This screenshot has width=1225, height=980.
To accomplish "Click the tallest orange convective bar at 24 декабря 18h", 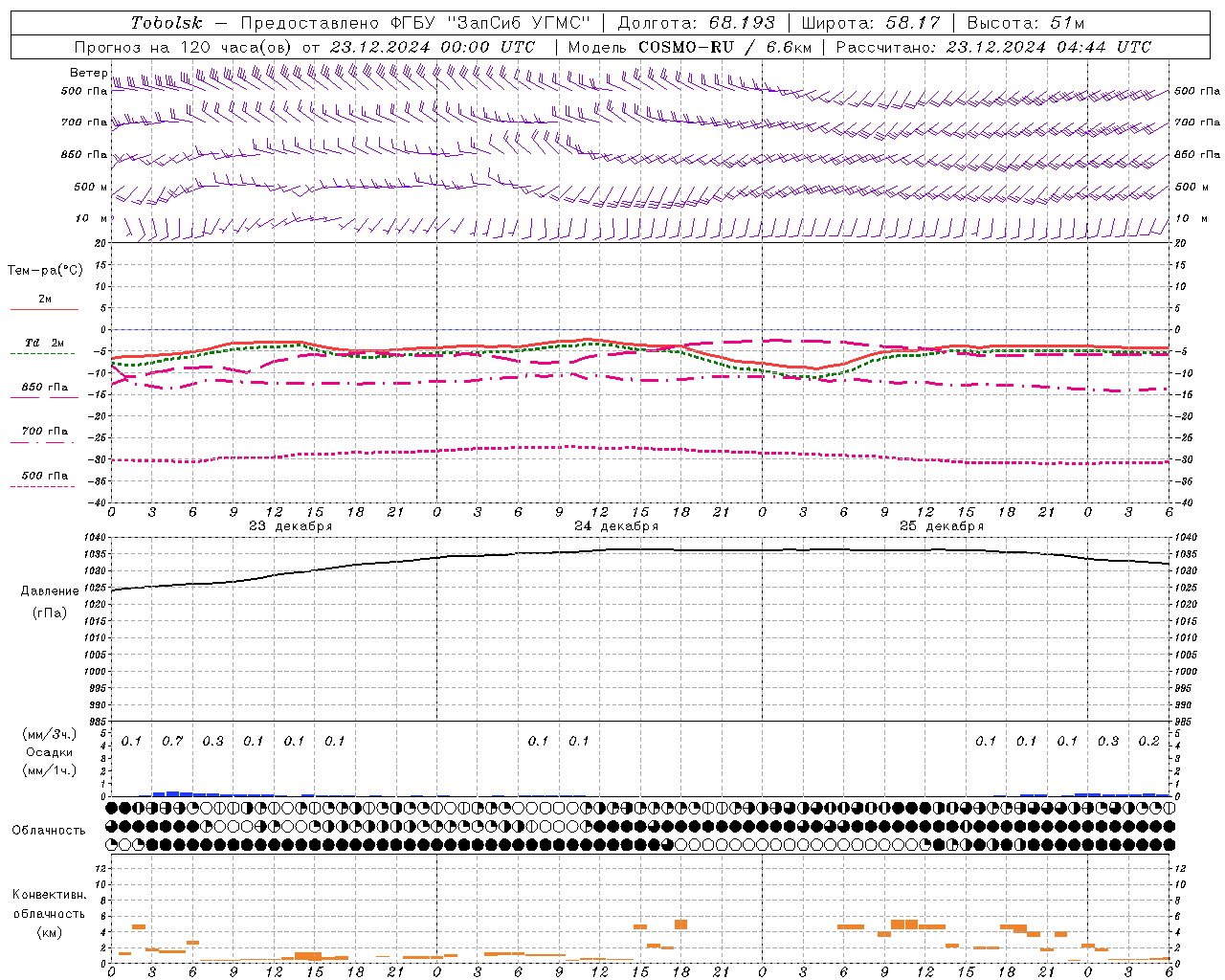I will [680, 924].
